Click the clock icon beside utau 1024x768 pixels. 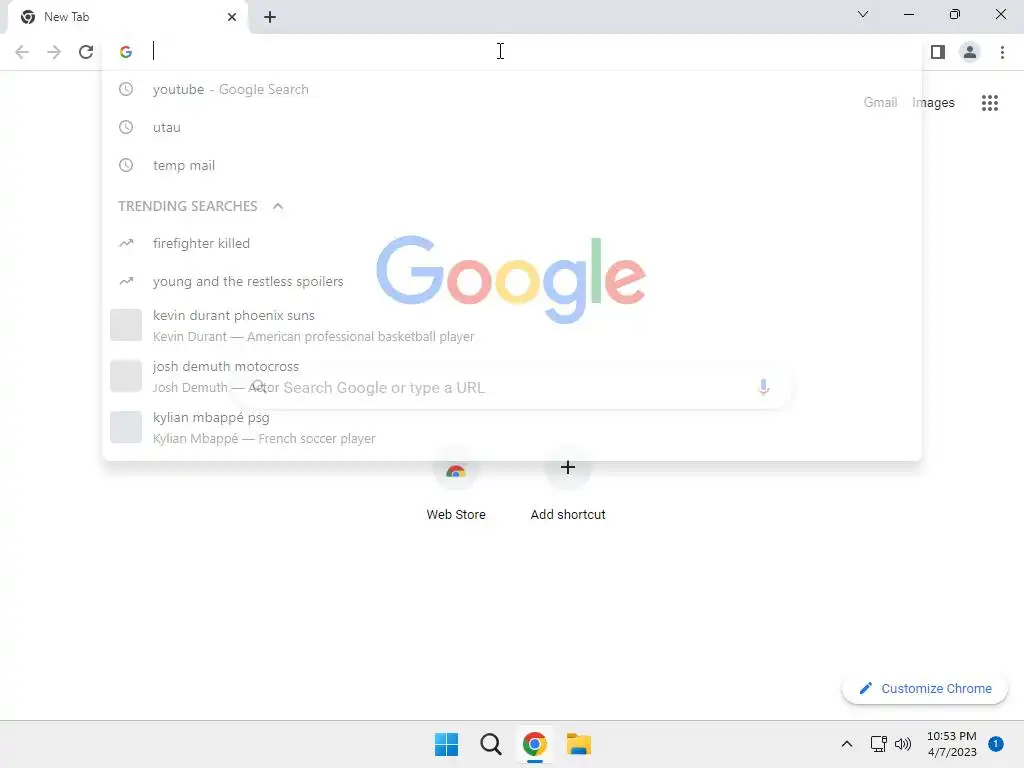pyautogui.click(x=126, y=127)
